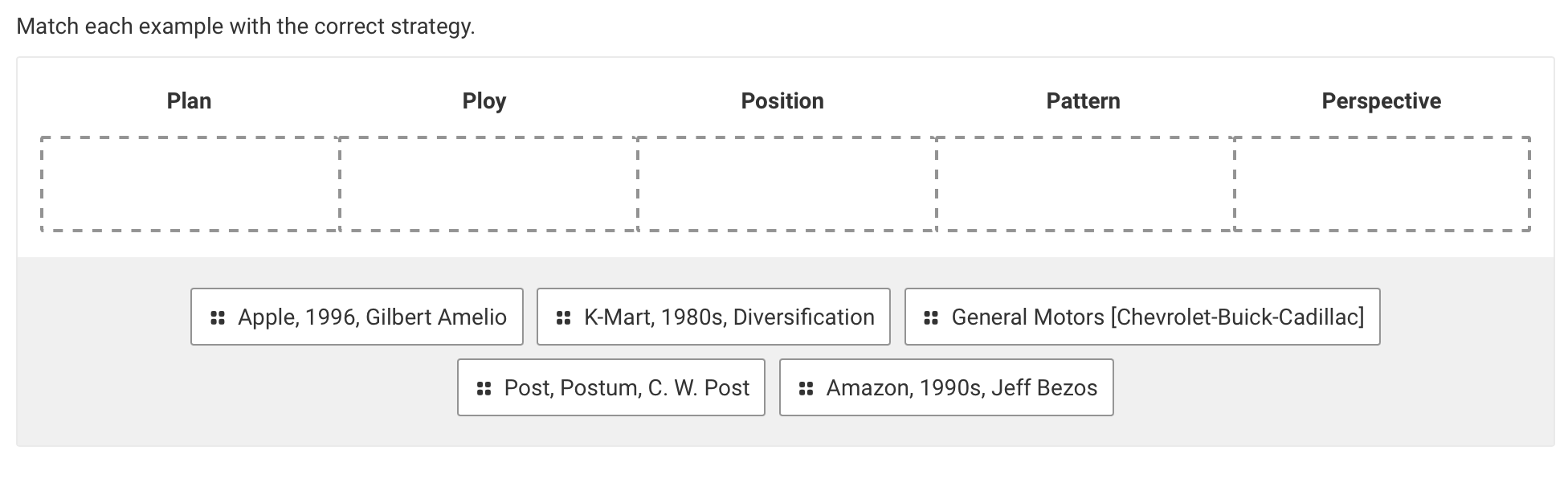Screen dimensions: 1568x487
Task: Click the General Motors chip drag handle
Action: [x=931, y=317]
